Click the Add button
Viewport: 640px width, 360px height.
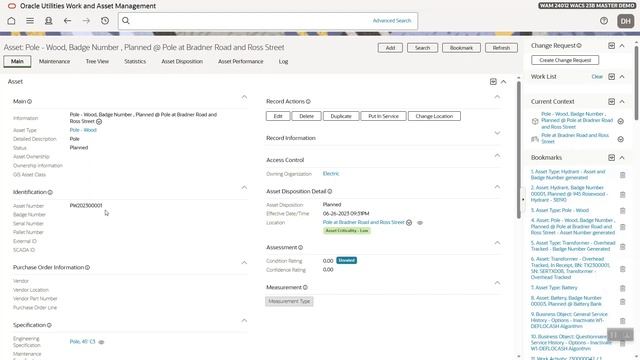(390, 48)
